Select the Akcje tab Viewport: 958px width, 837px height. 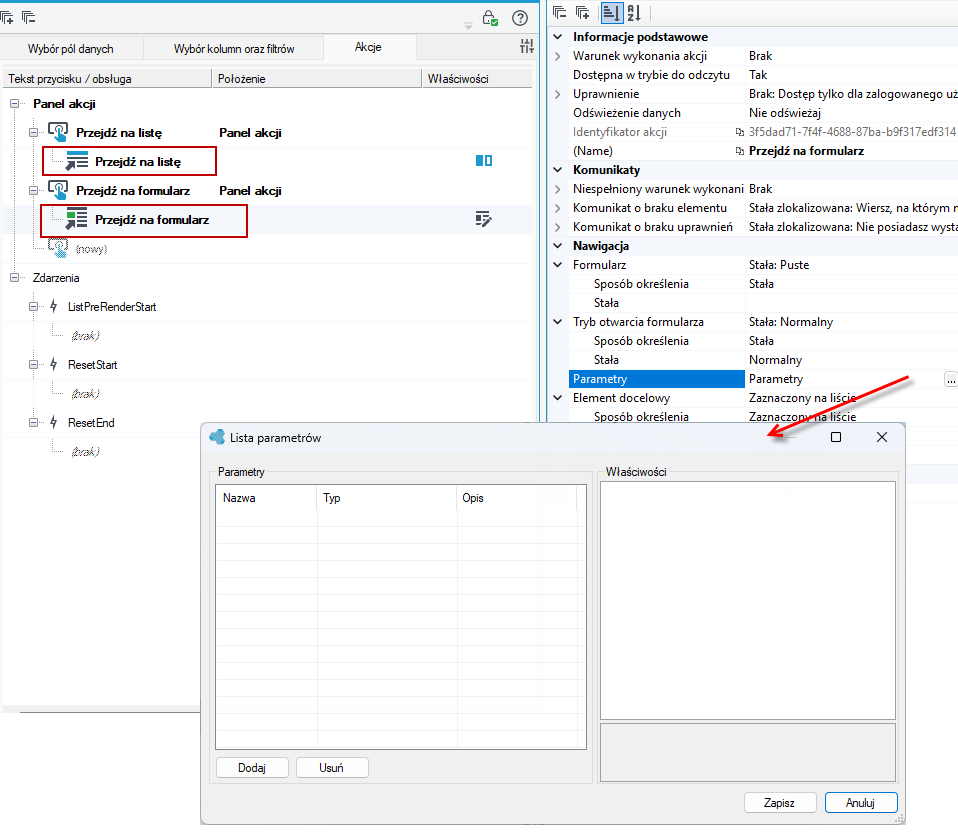368,47
